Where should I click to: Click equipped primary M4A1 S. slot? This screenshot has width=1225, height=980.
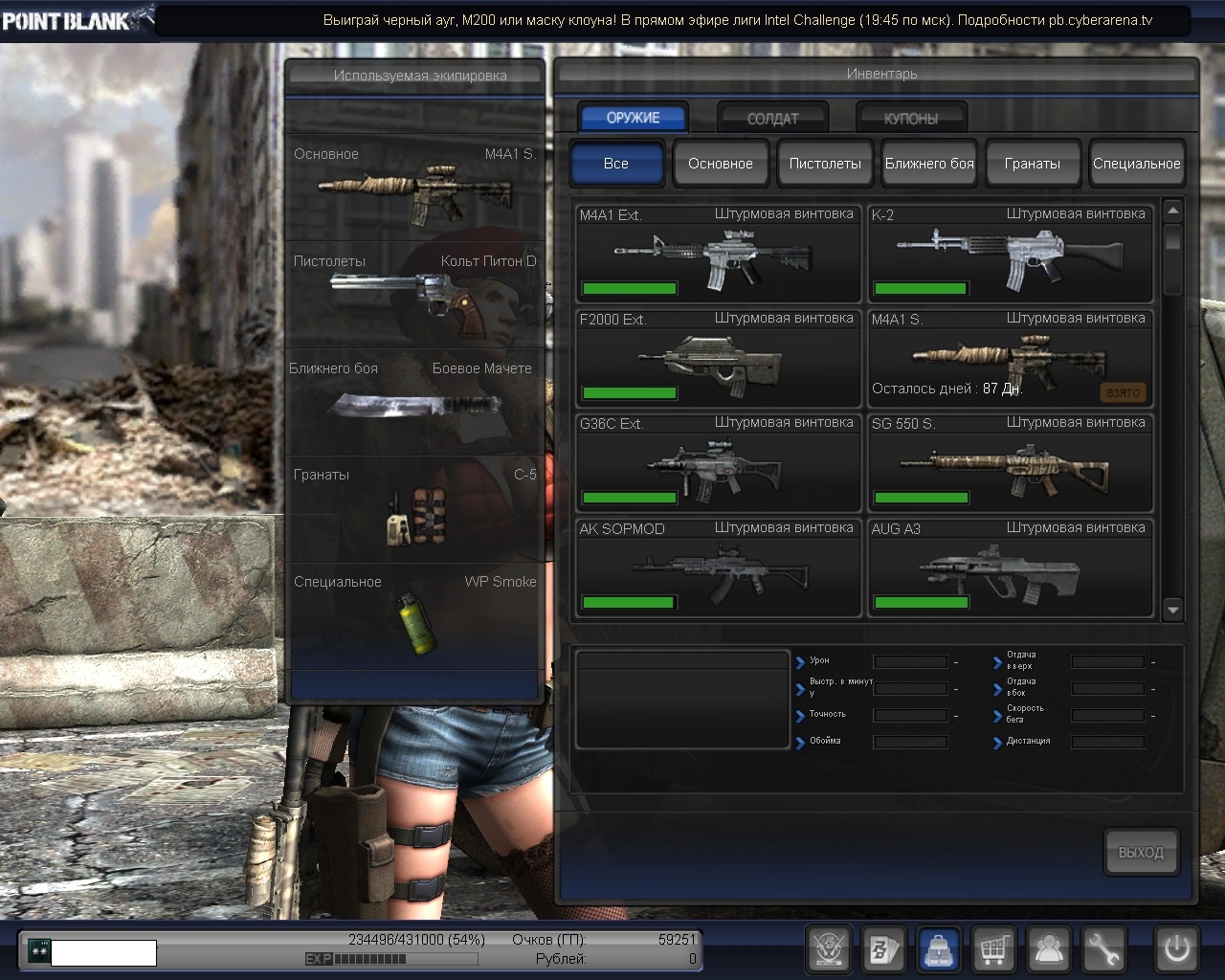point(414,187)
